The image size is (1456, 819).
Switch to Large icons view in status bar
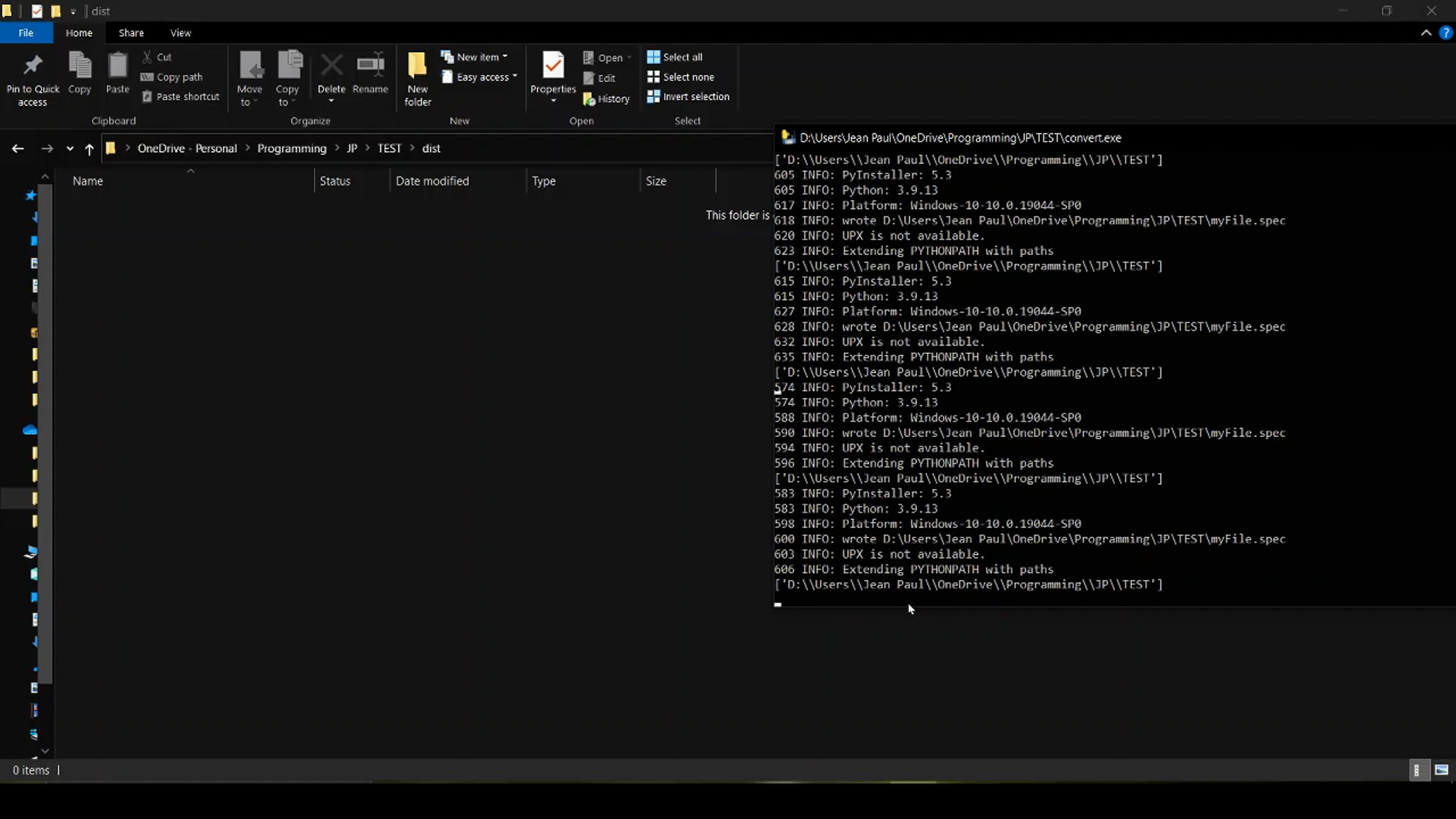click(1441, 770)
